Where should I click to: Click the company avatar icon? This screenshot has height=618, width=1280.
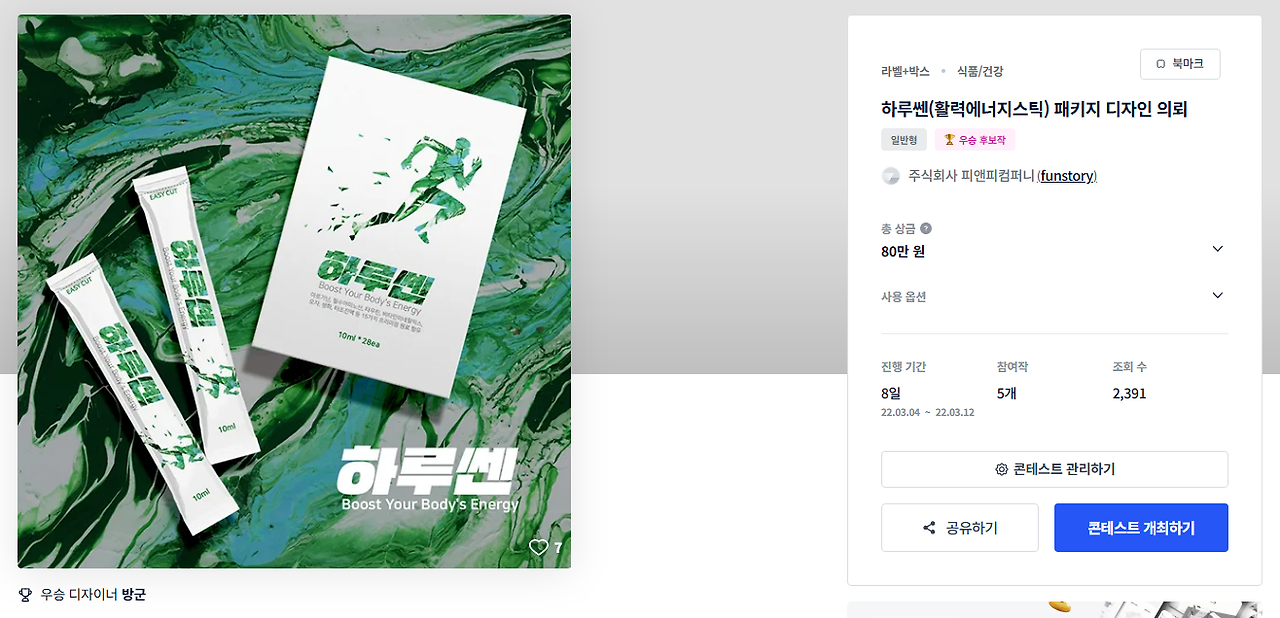(891, 176)
